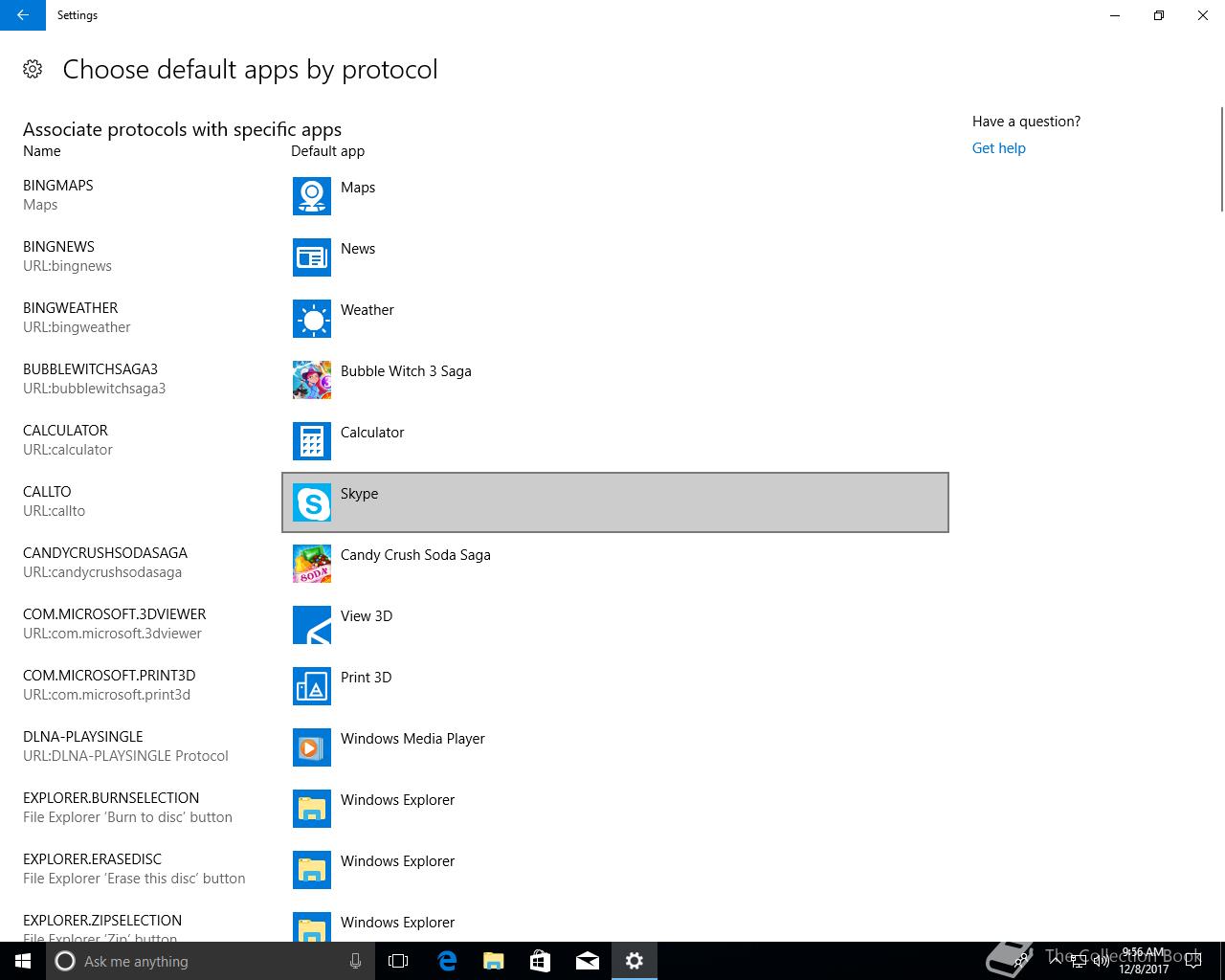Click the Windows Explorer label for EXPLORER.ERASEDISC
Image resolution: width=1225 pixels, height=980 pixels.
(x=397, y=861)
